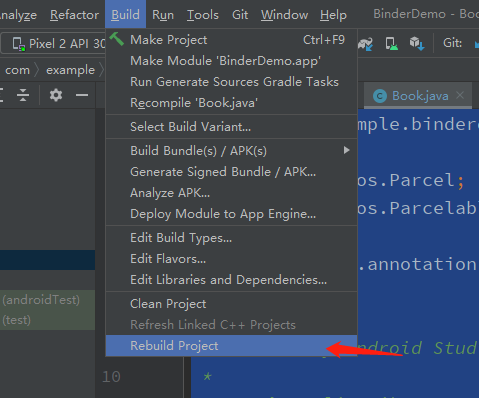Select Deploy Module to App Engine...
479x398 pixels.
[231, 214]
